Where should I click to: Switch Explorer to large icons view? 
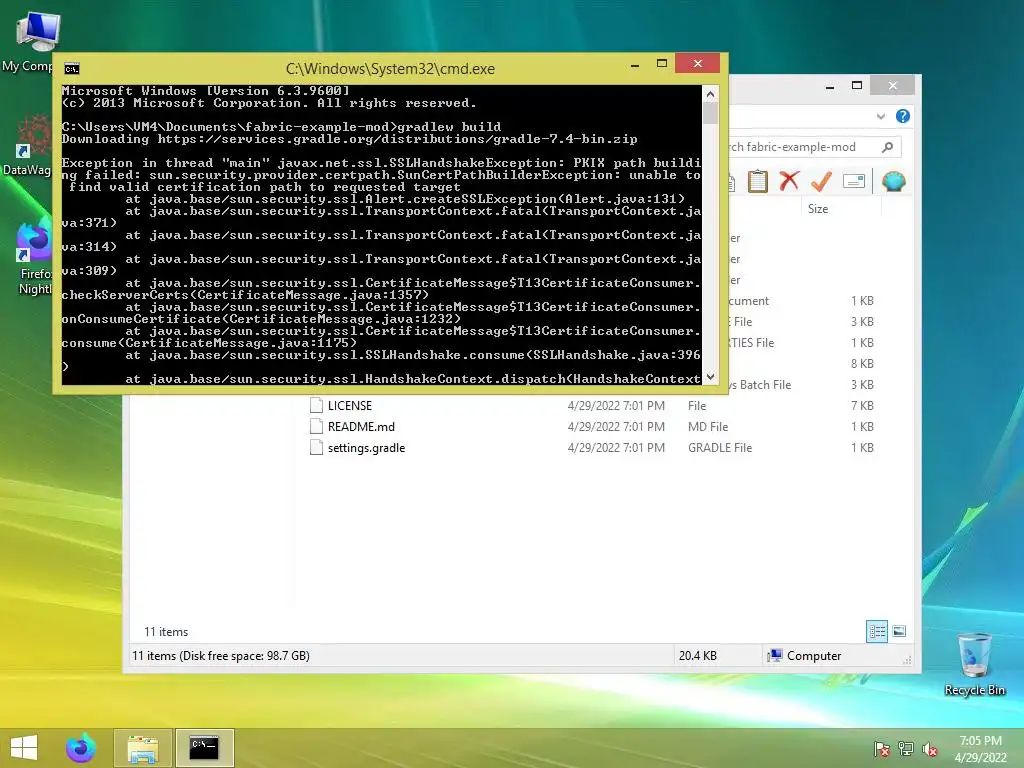[x=899, y=631]
